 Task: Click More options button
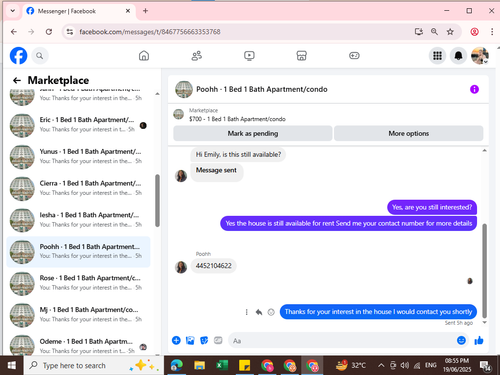pos(409,133)
